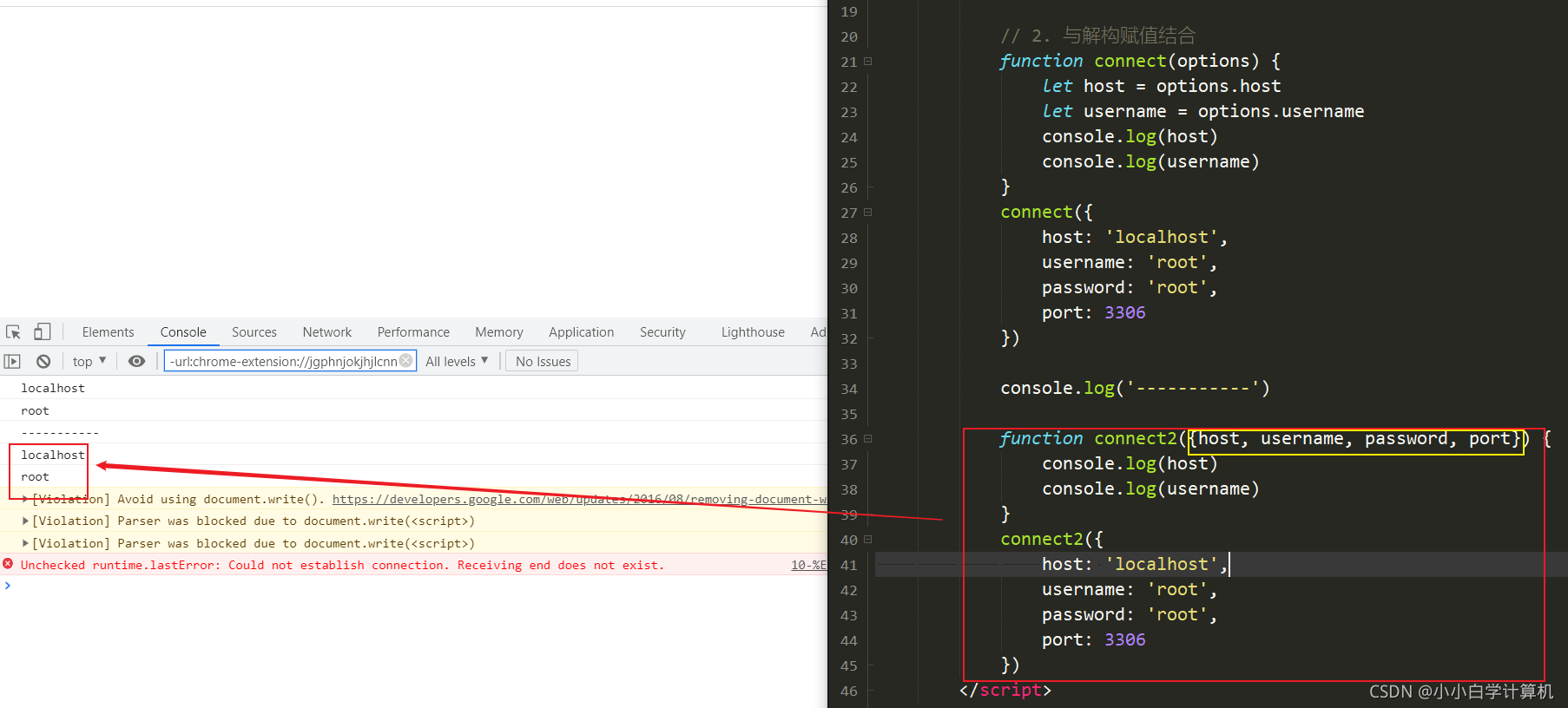
Task: Click the closing script tag on line 46
Action: [1005, 690]
